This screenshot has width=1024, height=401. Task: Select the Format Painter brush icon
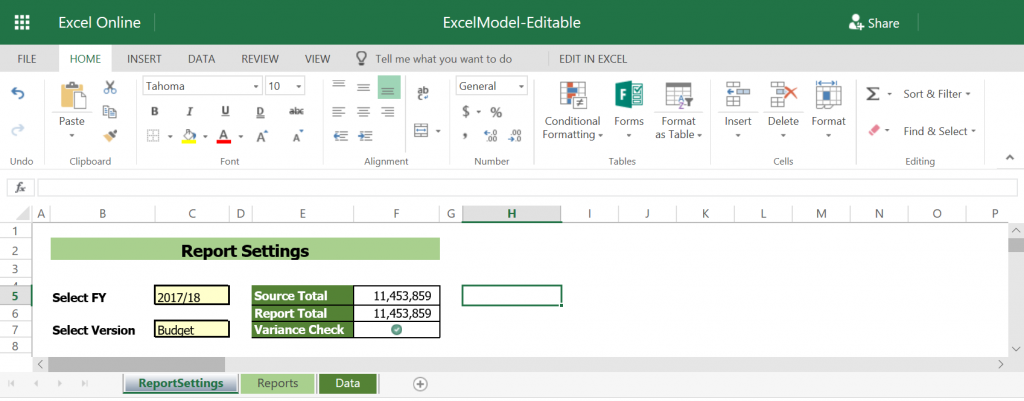(x=110, y=134)
